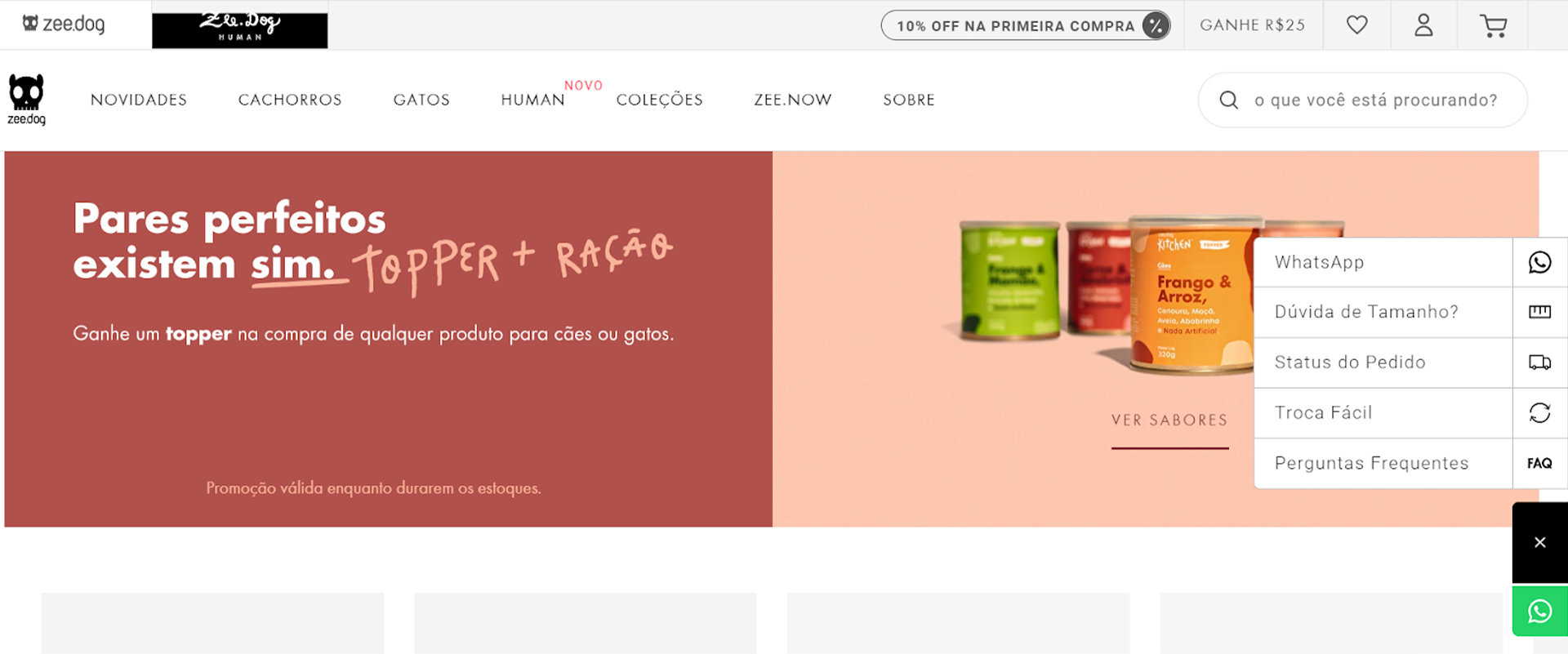Image resolution: width=1568 pixels, height=654 pixels.
Task: Open the wishlist heart icon
Action: (1356, 25)
